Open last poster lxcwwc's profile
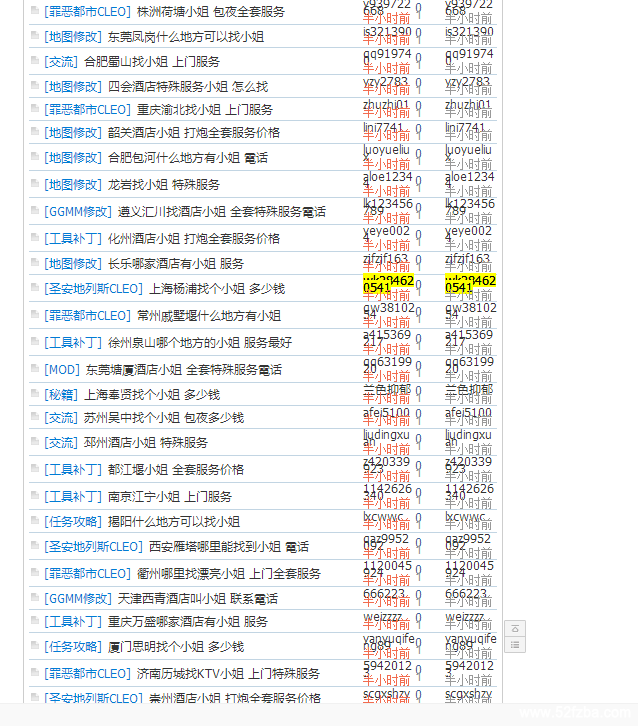Viewport: 638px width, 726px height. tap(466, 516)
